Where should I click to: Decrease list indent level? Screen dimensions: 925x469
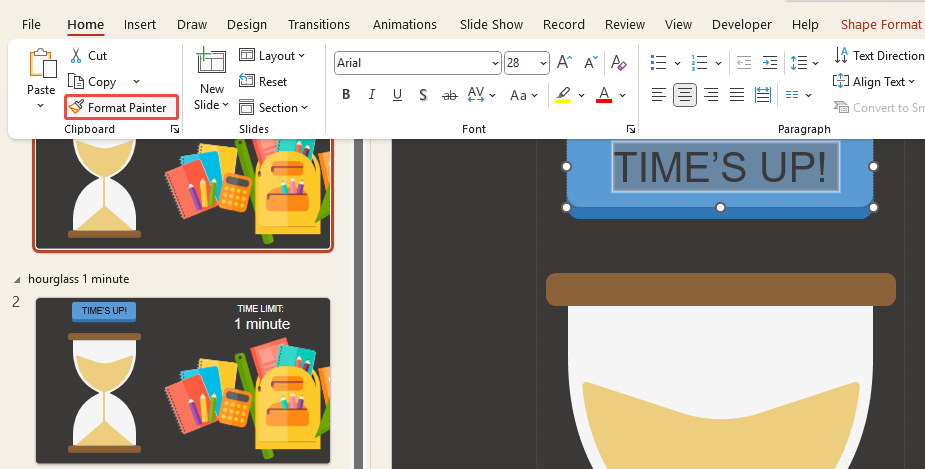(744, 63)
